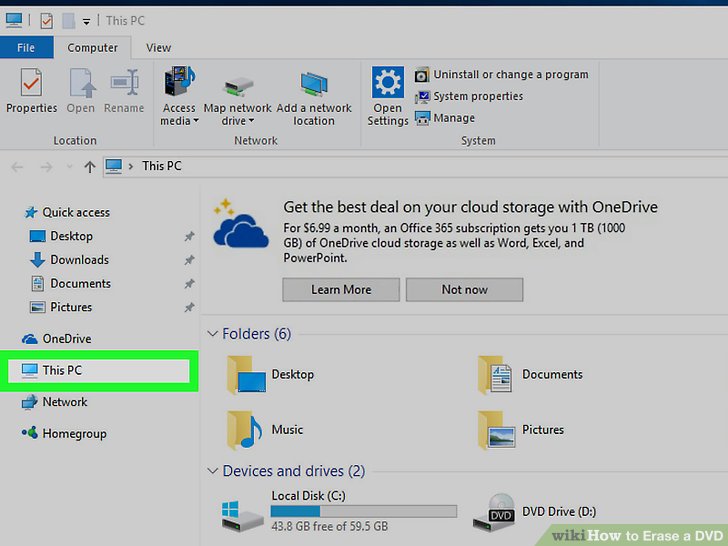This screenshot has height=546, width=728.
Task: Click Map network drive dropdown arrow
Action: [251, 121]
